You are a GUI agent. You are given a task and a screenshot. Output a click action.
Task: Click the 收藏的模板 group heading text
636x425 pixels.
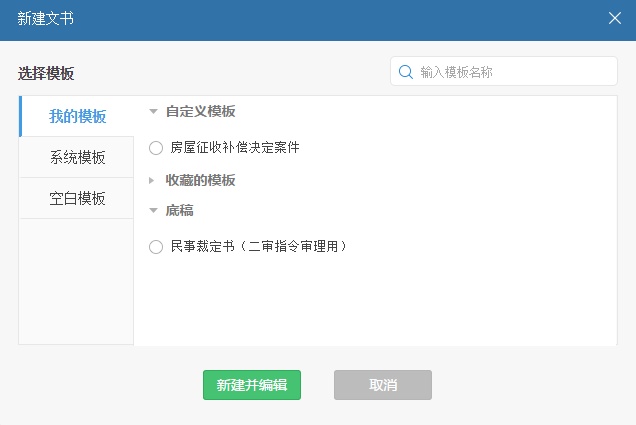200,181
